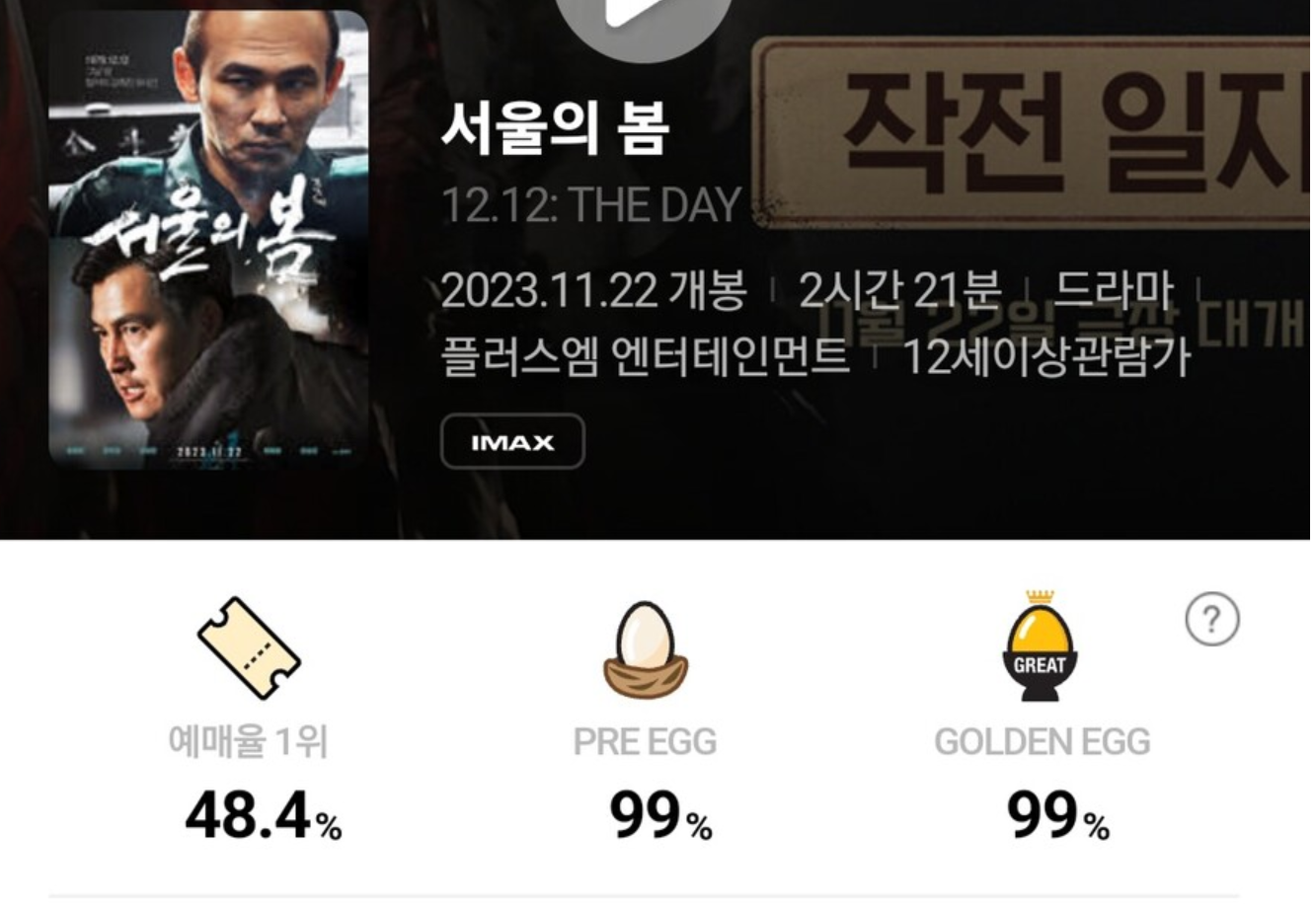Screen dimensions: 1316x907
Task: Open the egg rating help question mark
Action: (1211, 619)
